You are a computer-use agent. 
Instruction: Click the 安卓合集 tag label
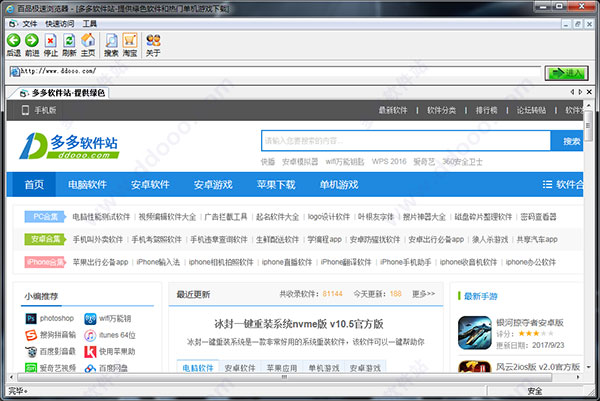pyautogui.click(x=45, y=239)
